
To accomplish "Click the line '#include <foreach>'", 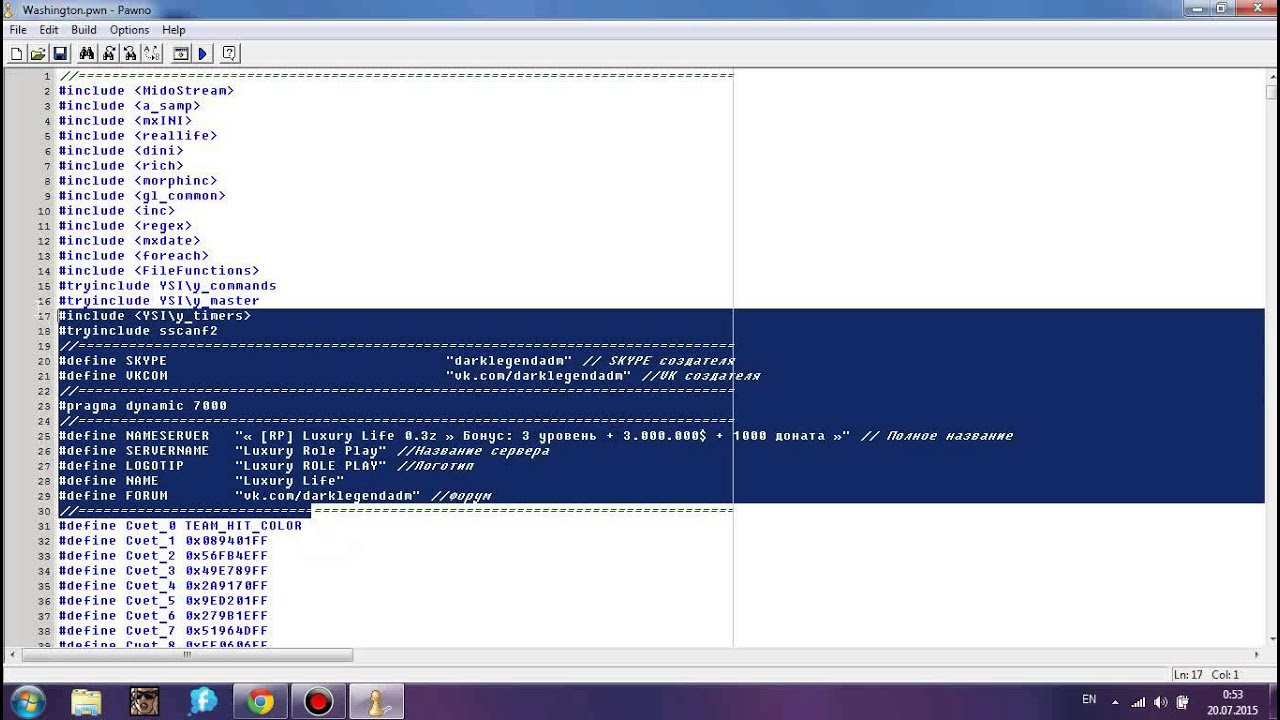I will [134, 256].
